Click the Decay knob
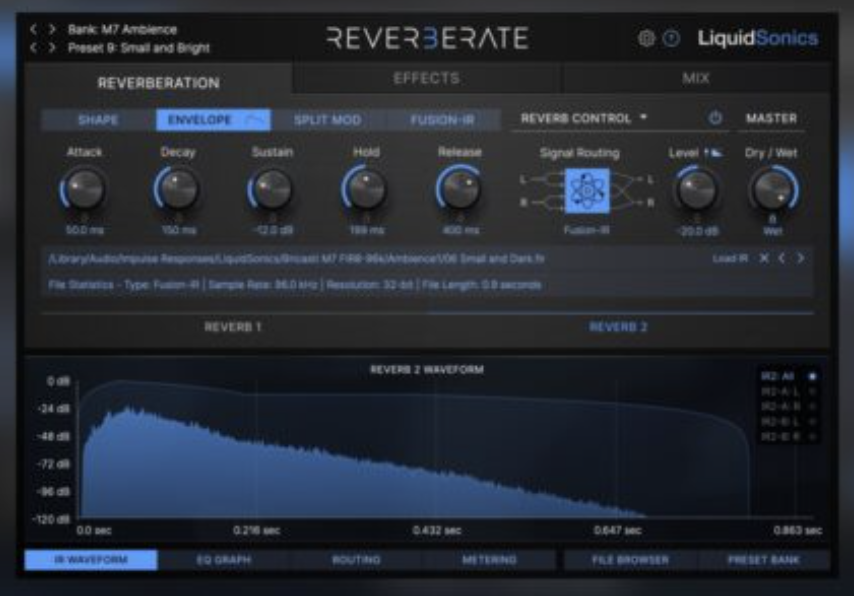The height and width of the screenshot is (596, 854). (178, 188)
